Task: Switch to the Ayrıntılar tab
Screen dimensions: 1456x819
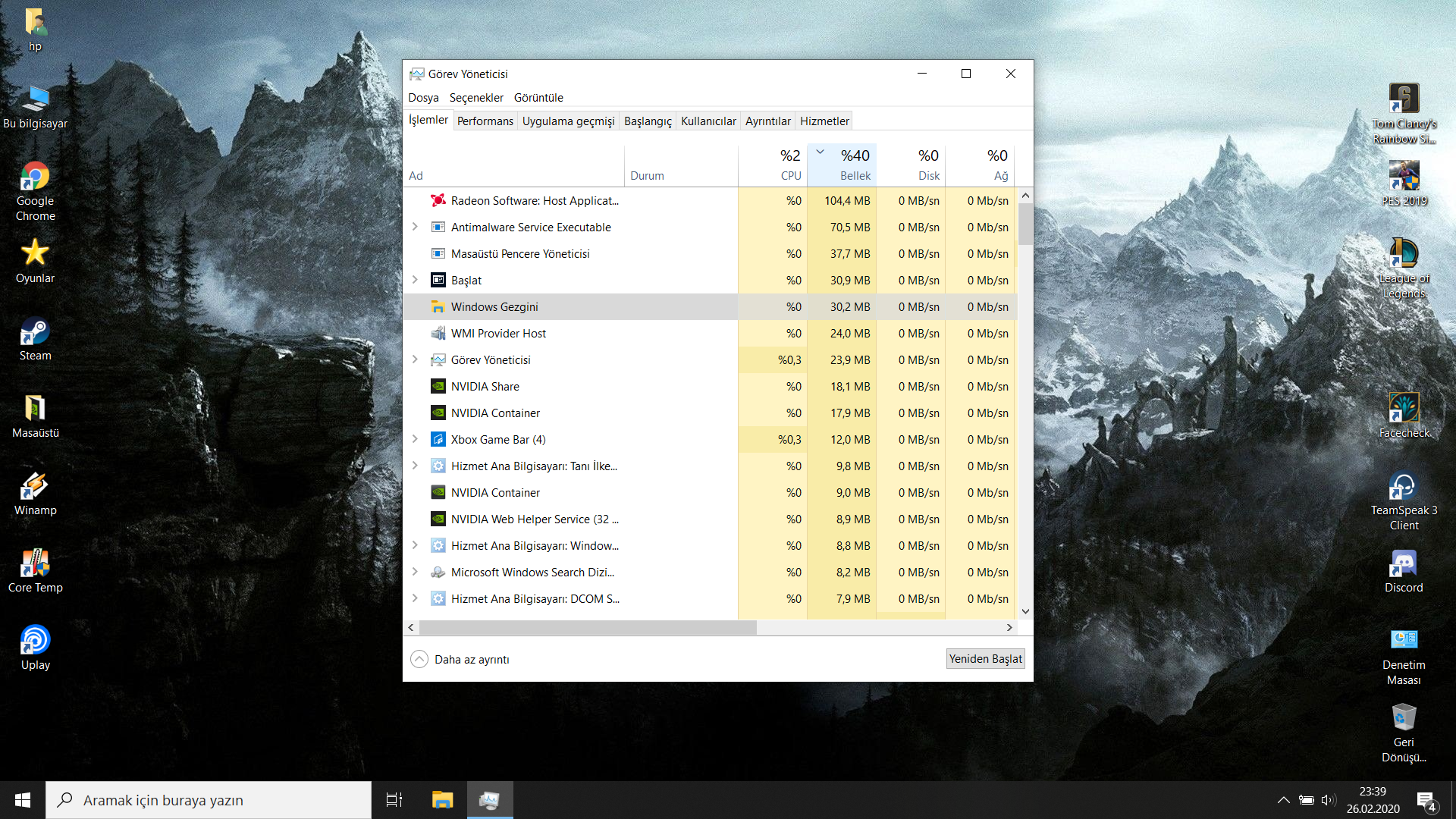Action: click(767, 121)
